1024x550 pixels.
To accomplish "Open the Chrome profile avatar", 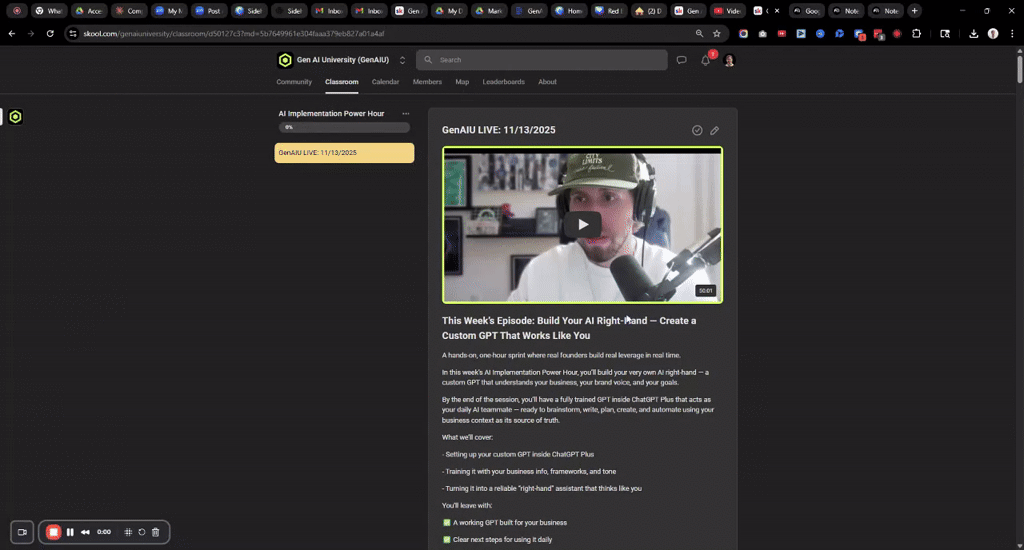I will pos(993,33).
